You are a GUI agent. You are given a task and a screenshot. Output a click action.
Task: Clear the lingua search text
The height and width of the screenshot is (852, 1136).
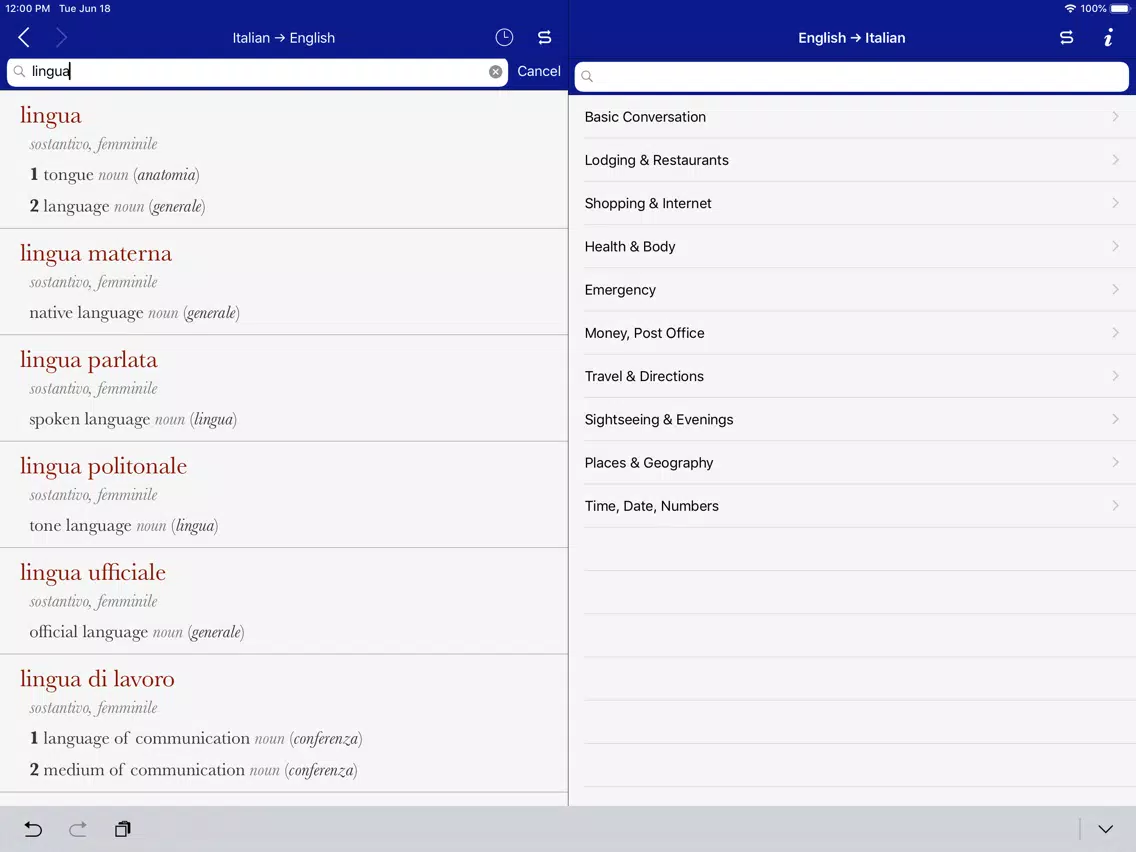coord(496,72)
